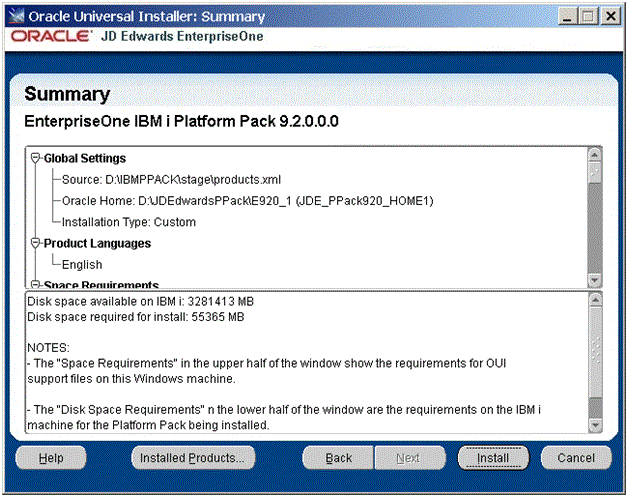
Task: Click the summary tree scroll-up arrow
Action: pos(594,154)
